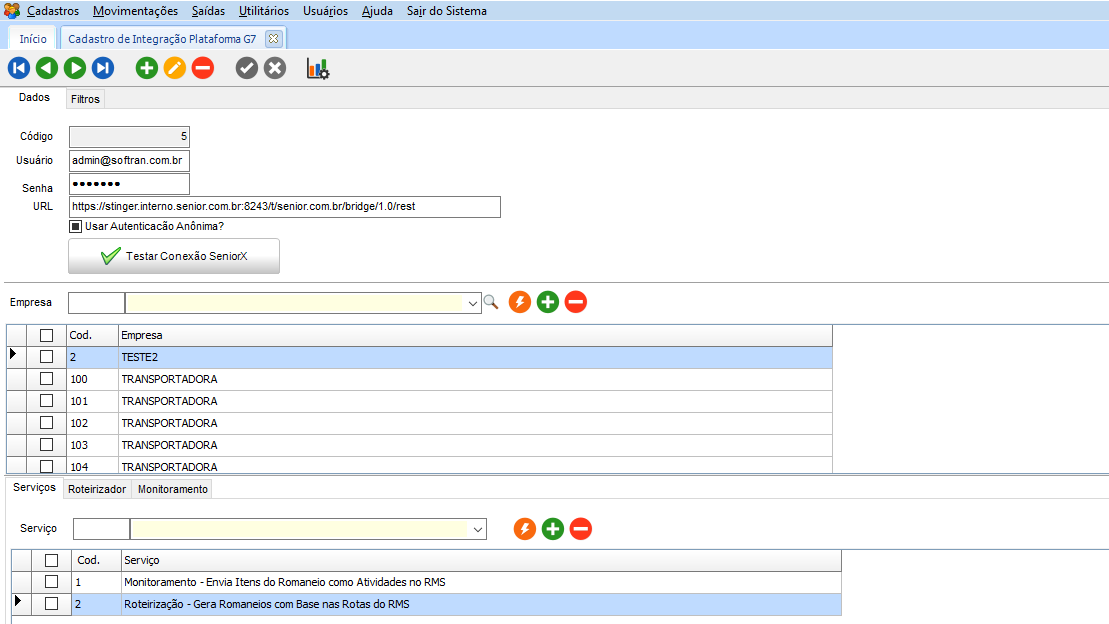Remove Empresa with red minus icon

click(576, 302)
